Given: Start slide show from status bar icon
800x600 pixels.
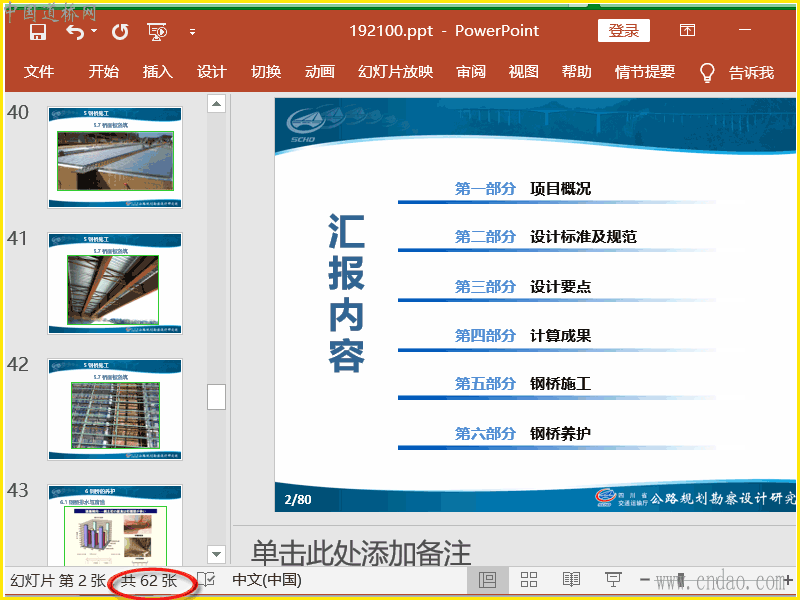Looking at the screenshot, I should [613, 580].
